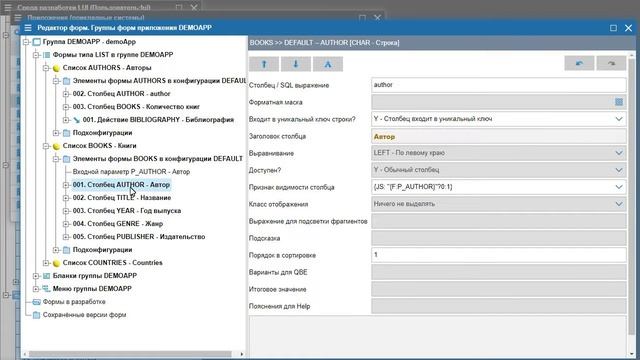Collapse the Группа DEMOAPP root node
The width and height of the screenshot is (640, 360).
[26, 42]
